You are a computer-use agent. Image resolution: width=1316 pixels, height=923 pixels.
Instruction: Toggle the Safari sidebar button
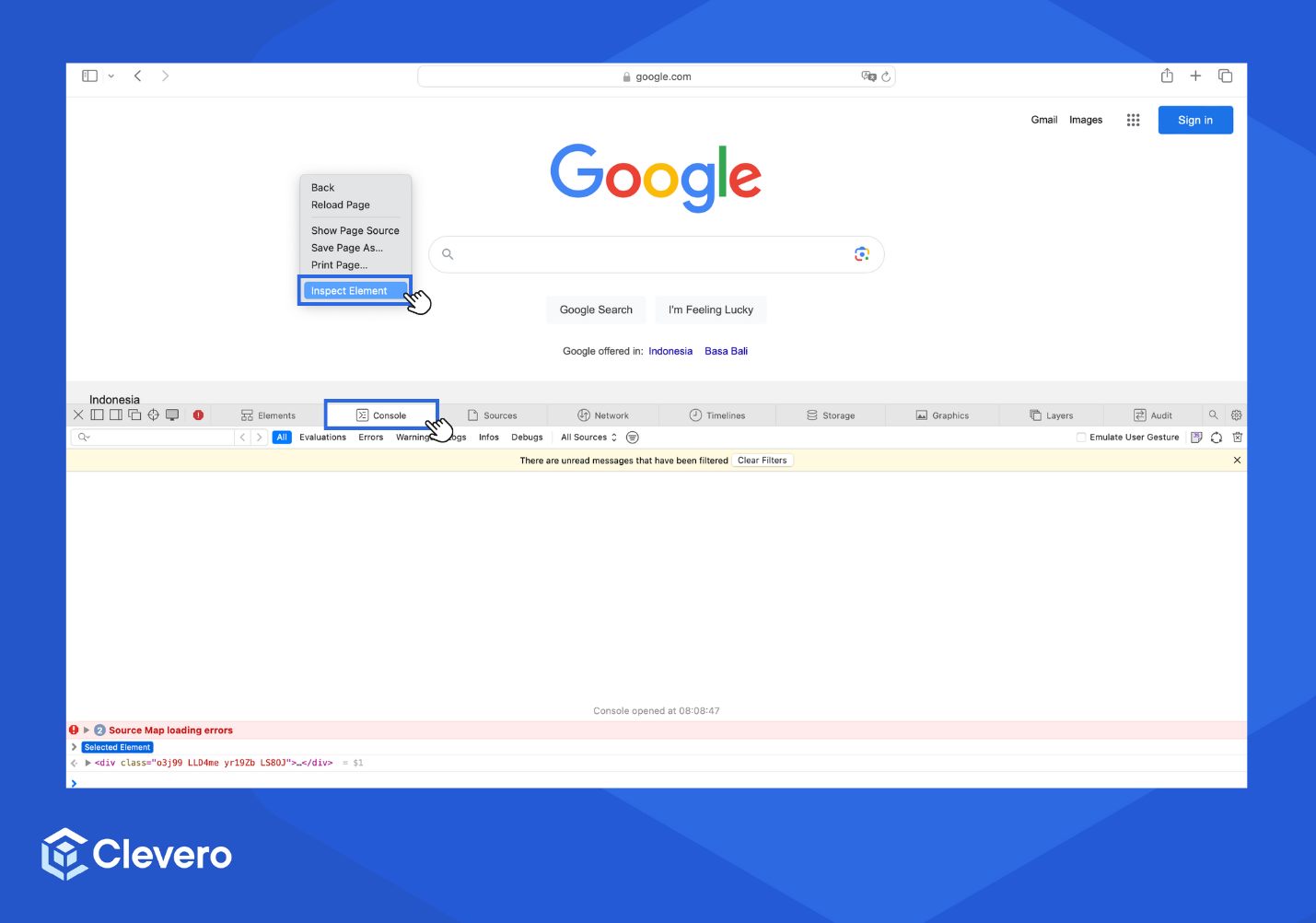89,76
